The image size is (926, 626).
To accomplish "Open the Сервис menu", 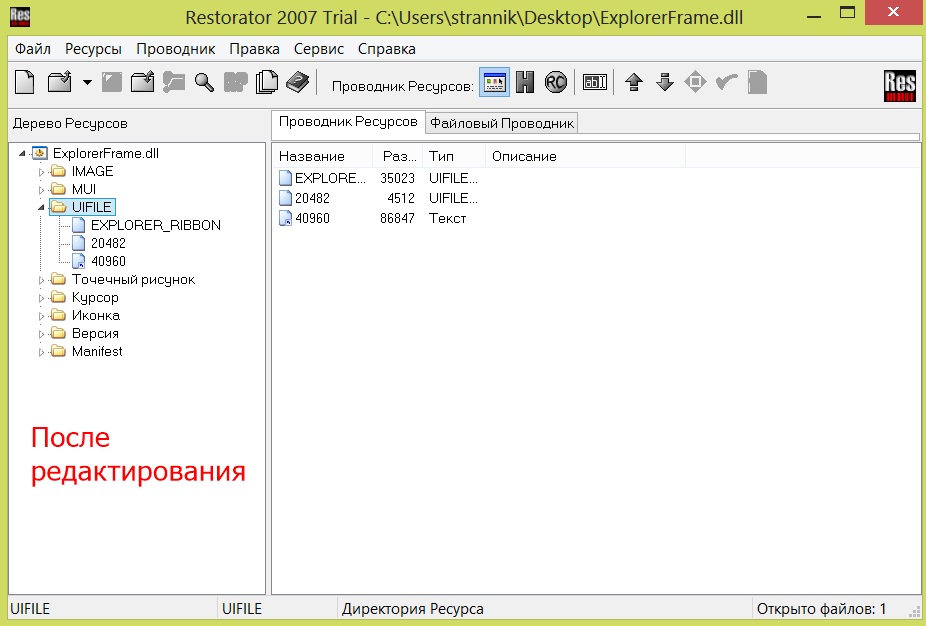I will tap(318, 48).
